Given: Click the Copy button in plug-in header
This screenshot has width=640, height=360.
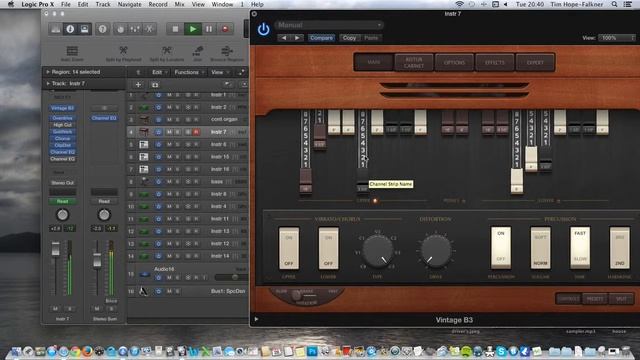Looking at the screenshot, I should click(349, 38).
